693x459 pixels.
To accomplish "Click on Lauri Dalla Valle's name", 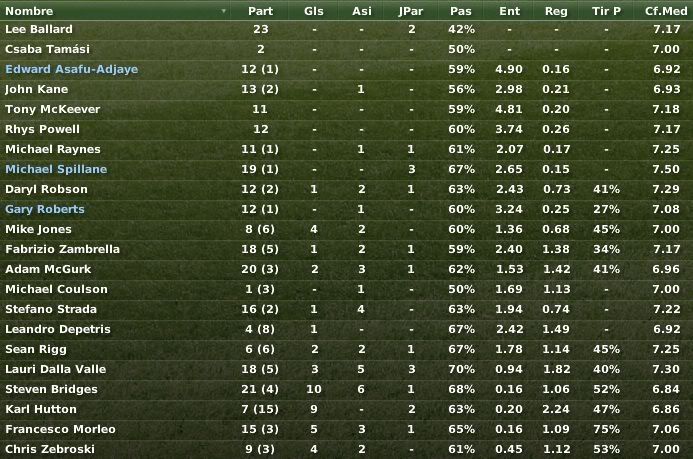I will (56, 369).
